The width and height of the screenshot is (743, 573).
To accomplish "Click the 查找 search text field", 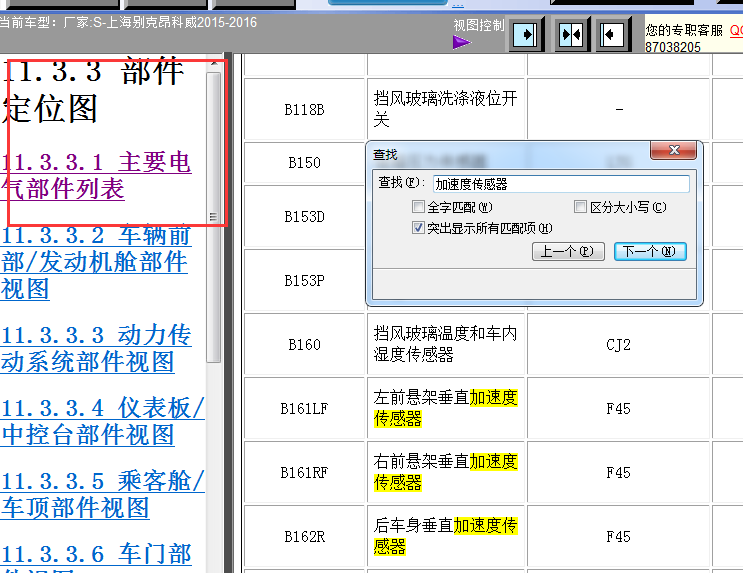I will tap(560, 184).
